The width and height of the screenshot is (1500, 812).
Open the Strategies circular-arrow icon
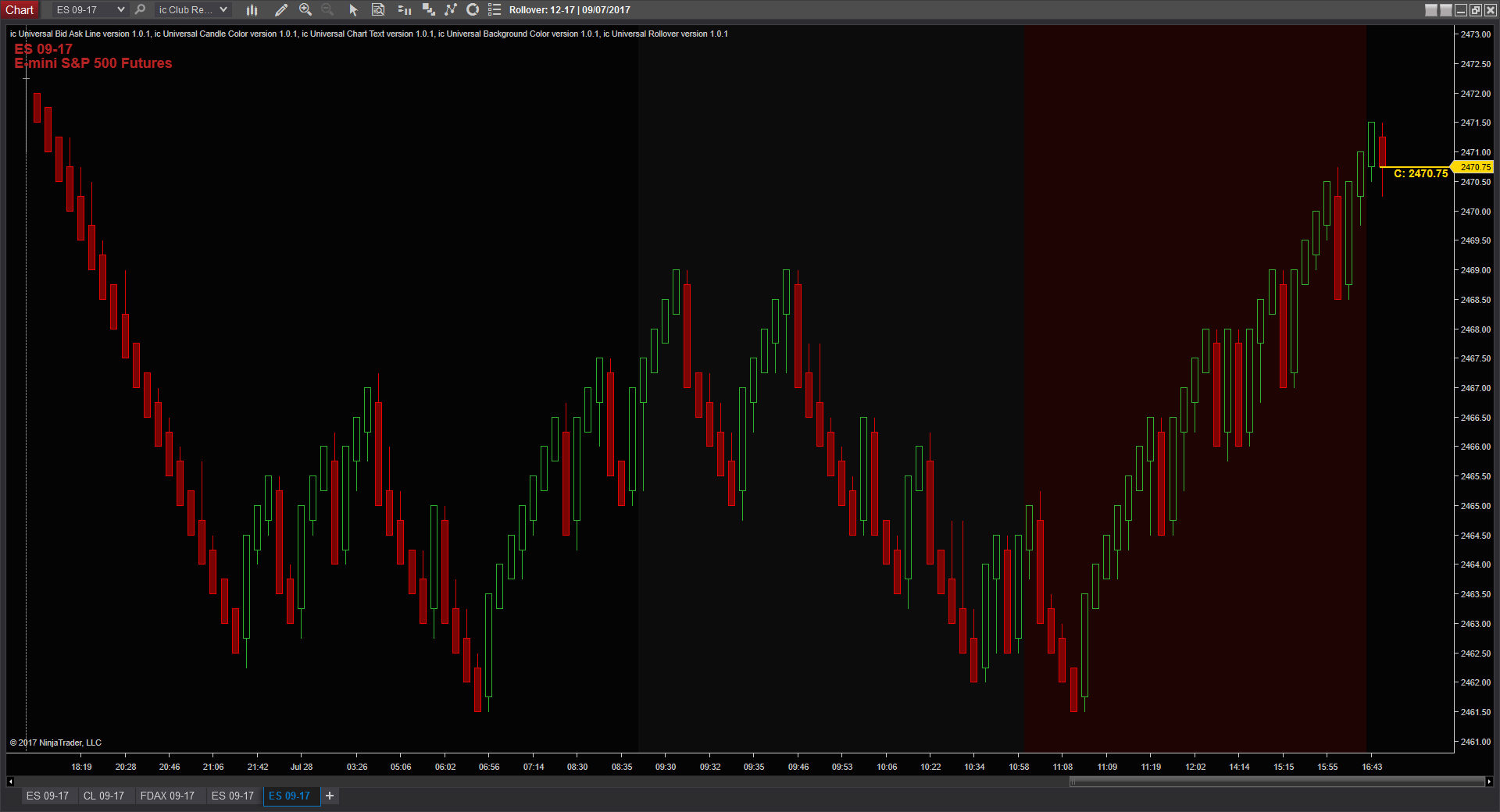[x=473, y=10]
